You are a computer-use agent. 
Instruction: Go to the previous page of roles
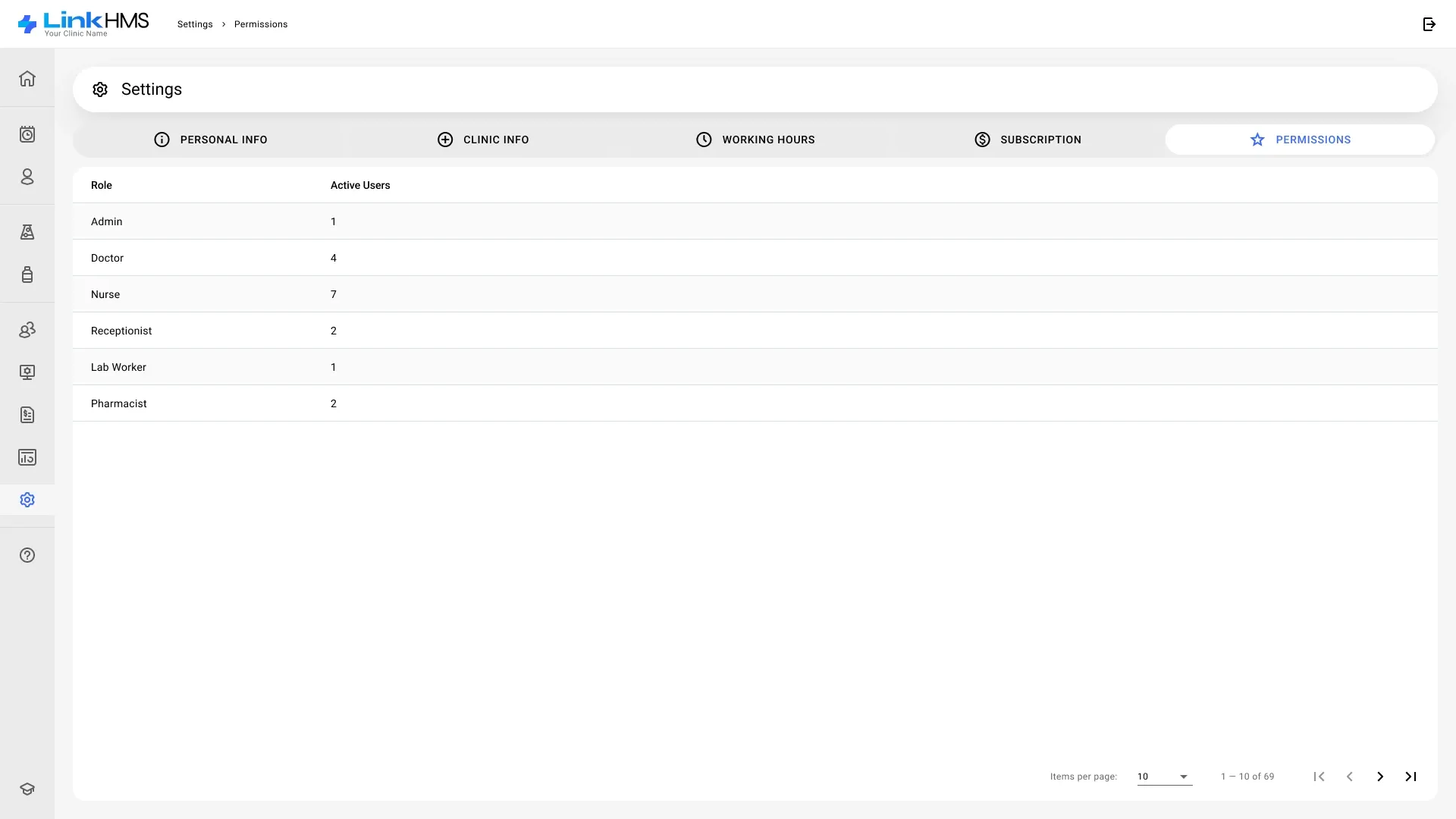click(1350, 777)
